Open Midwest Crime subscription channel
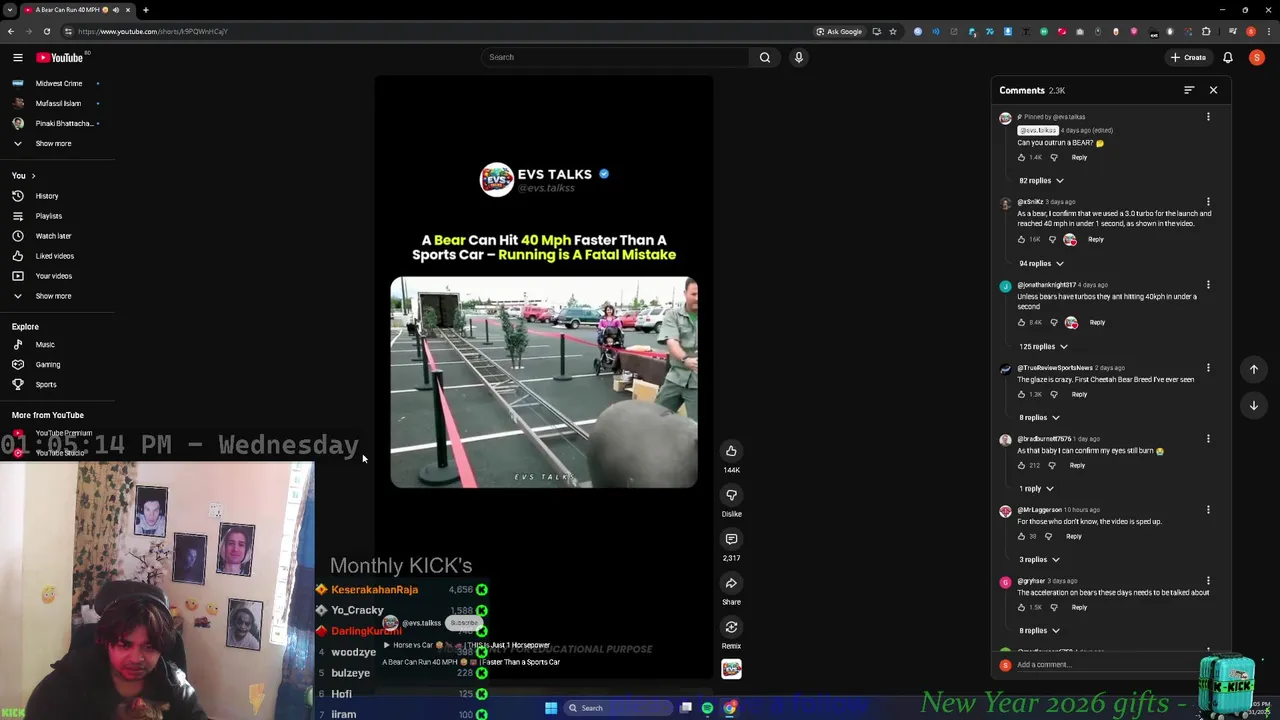1280x720 pixels. pyautogui.click(x=57, y=84)
